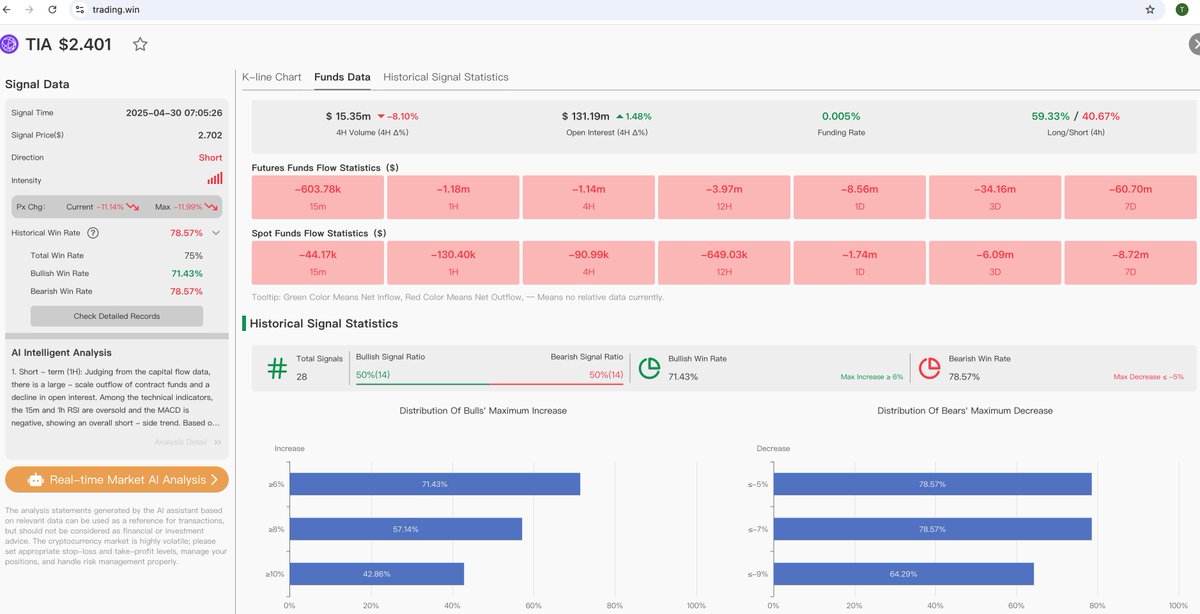Expand the Analysis Detail link

pos(188,442)
